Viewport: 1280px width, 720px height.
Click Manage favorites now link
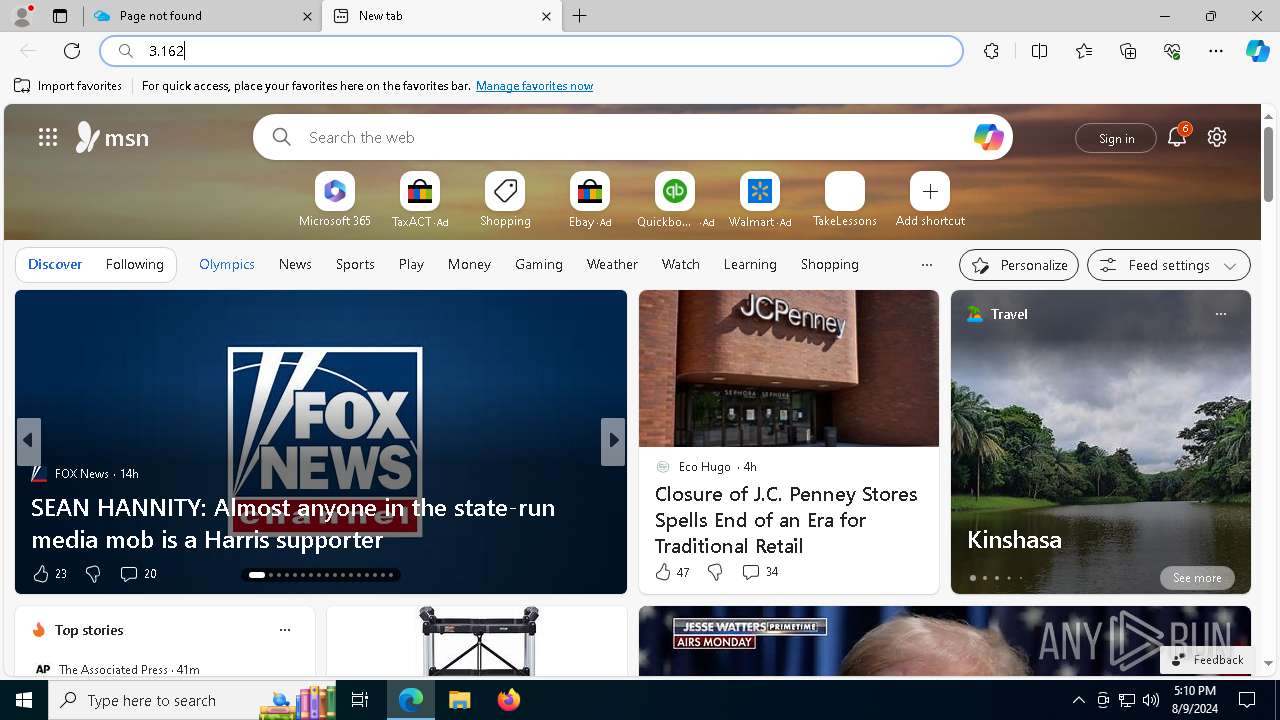tap(534, 86)
